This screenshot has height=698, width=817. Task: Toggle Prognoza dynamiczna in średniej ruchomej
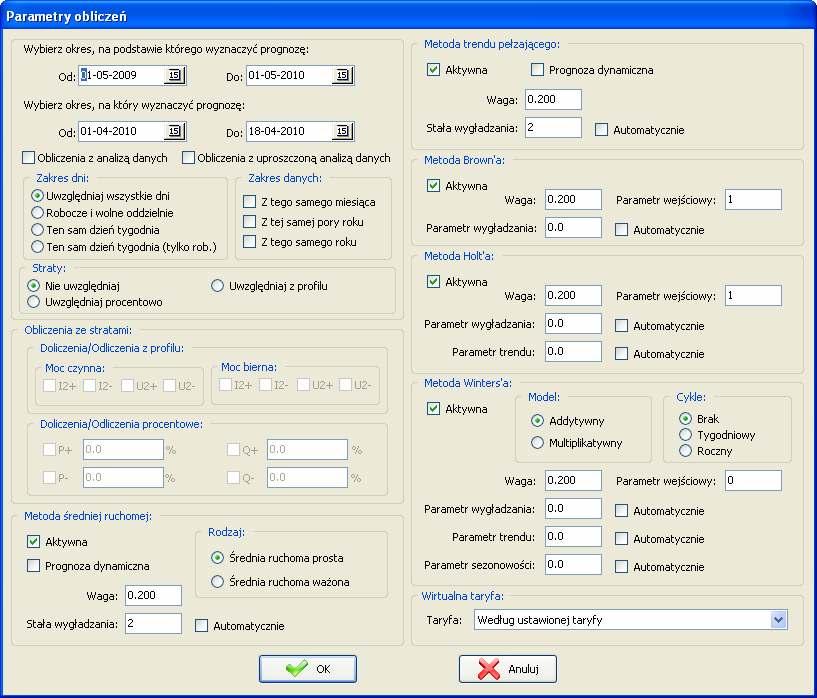(33, 566)
